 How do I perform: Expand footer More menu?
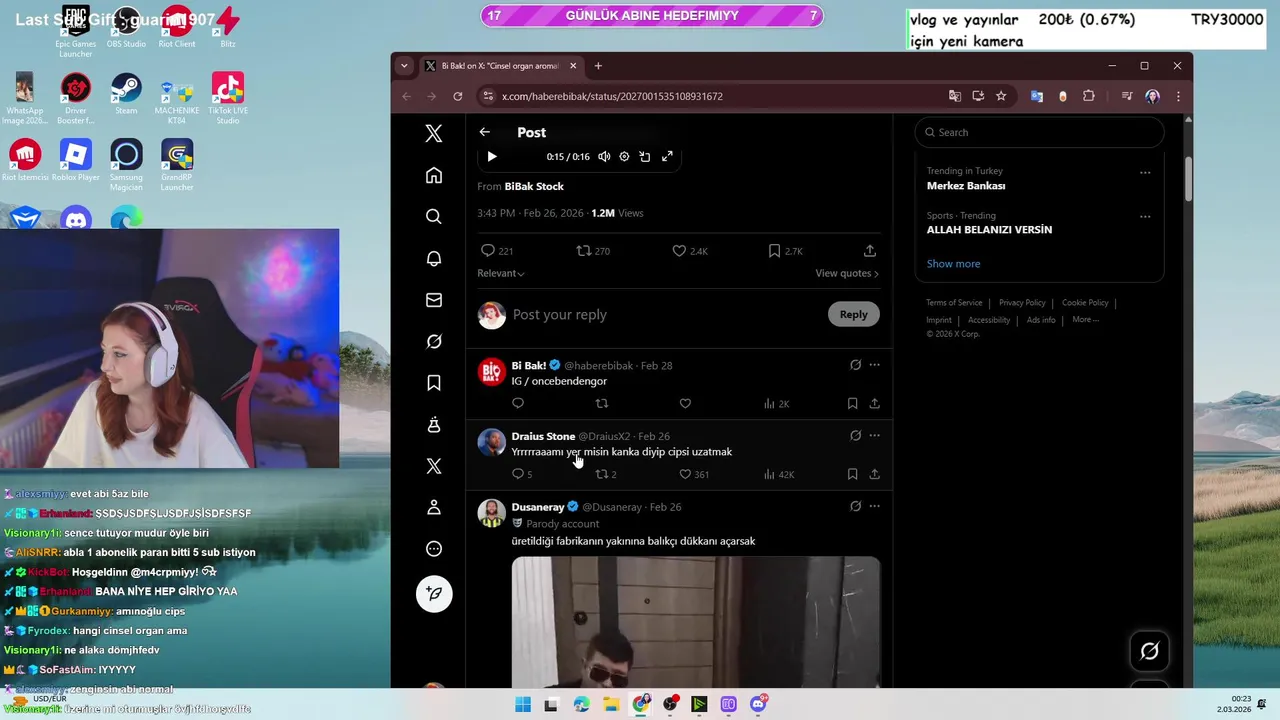(x=1085, y=320)
